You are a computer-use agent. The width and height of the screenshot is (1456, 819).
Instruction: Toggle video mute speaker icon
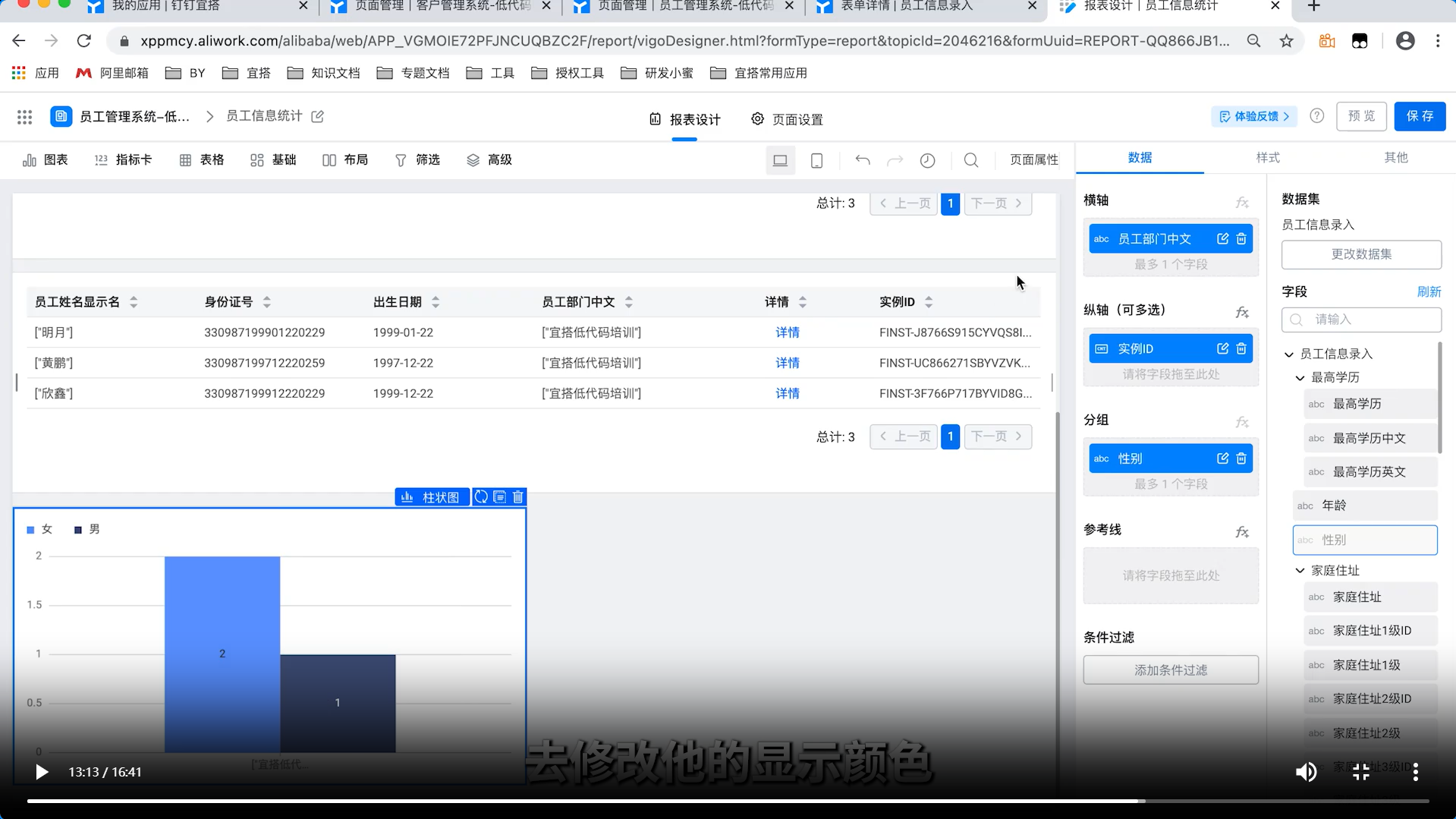point(1306,772)
